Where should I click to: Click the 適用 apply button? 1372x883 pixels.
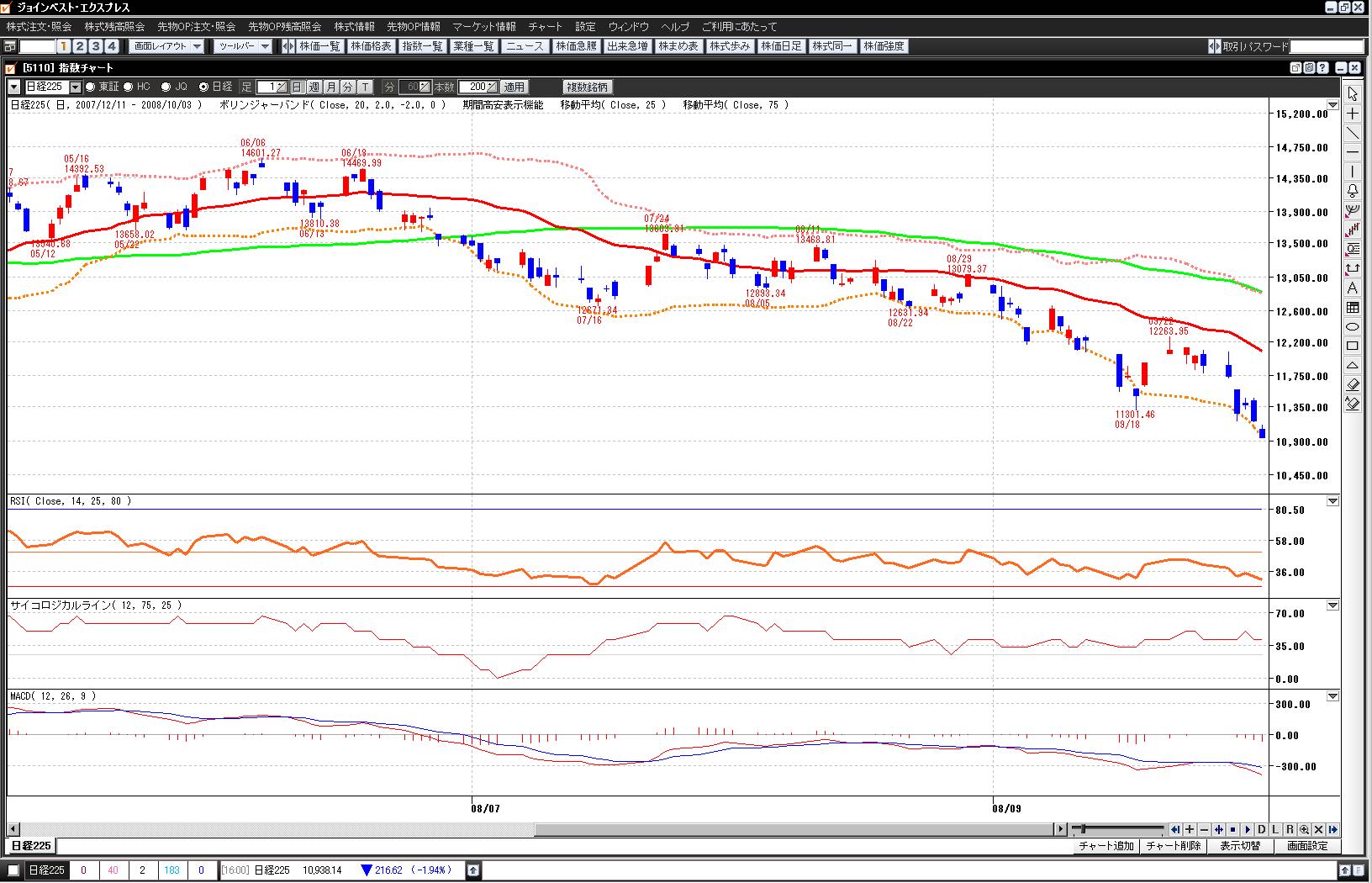(514, 87)
